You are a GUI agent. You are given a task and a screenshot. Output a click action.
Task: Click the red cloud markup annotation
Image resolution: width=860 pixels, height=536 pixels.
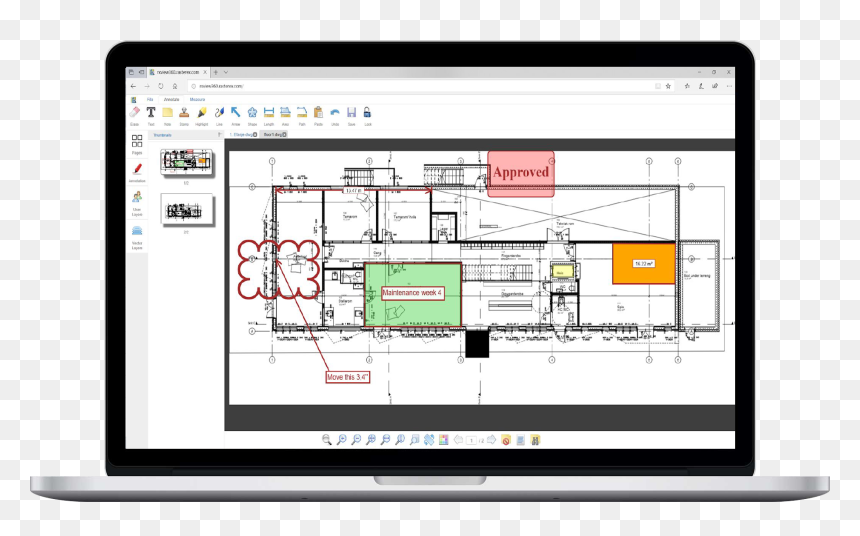click(x=279, y=269)
